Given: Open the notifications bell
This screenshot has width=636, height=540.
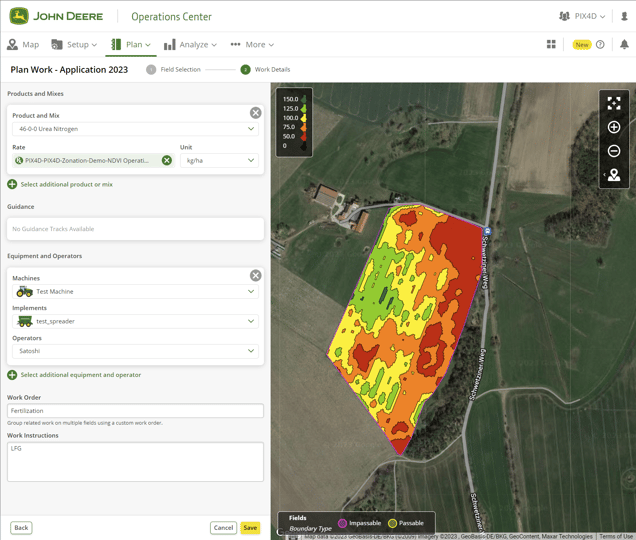Looking at the screenshot, I should coord(624,45).
